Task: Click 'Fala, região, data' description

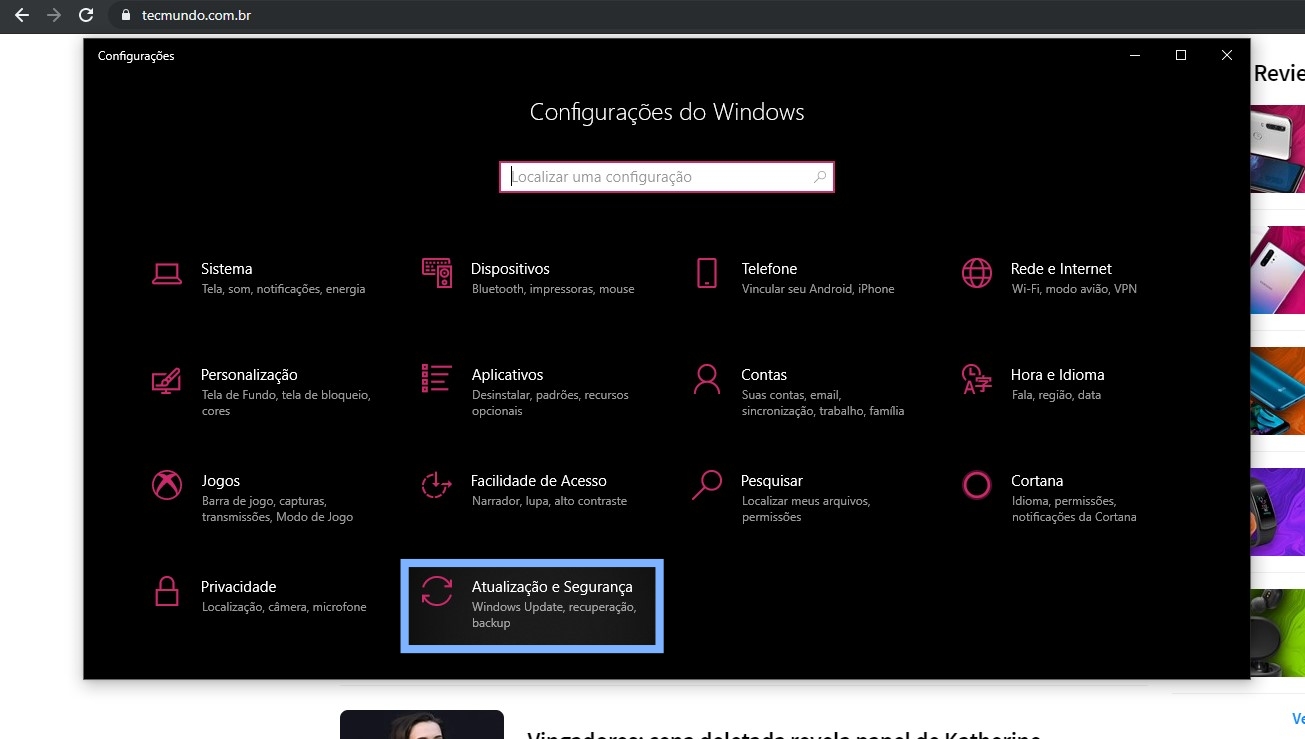Action: pyautogui.click(x=1056, y=395)
